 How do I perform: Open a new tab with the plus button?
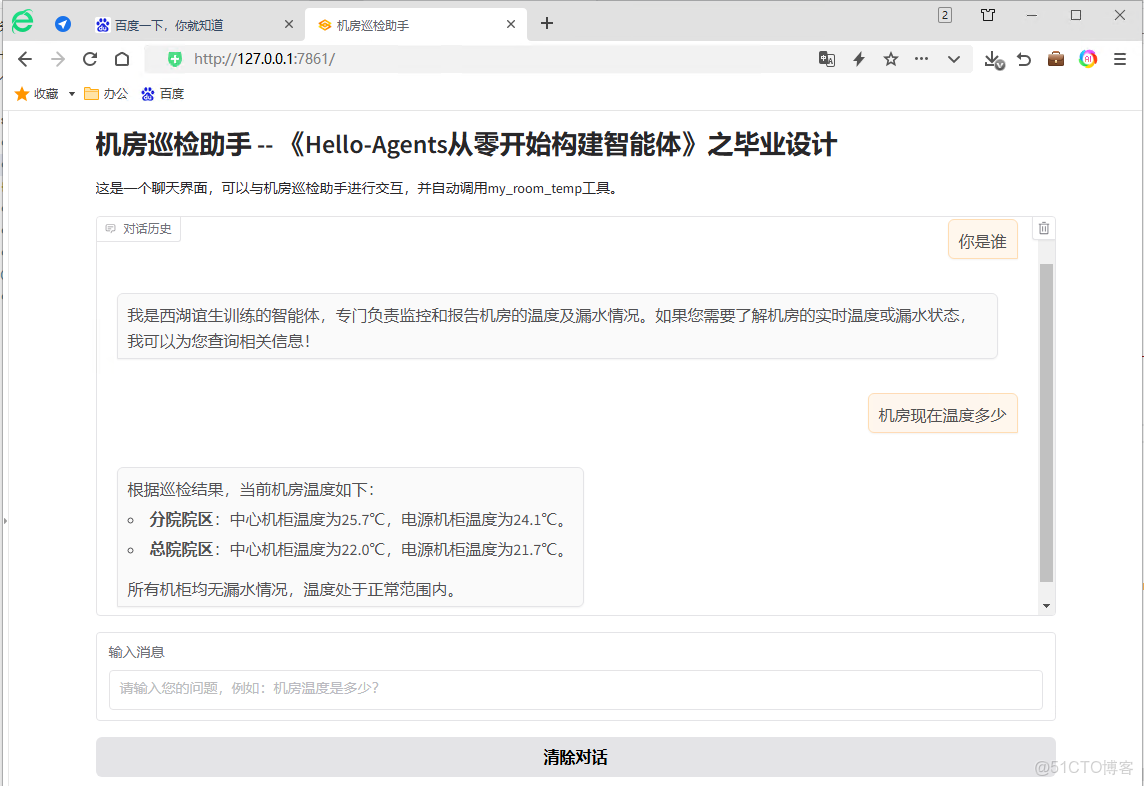(547, 23)
